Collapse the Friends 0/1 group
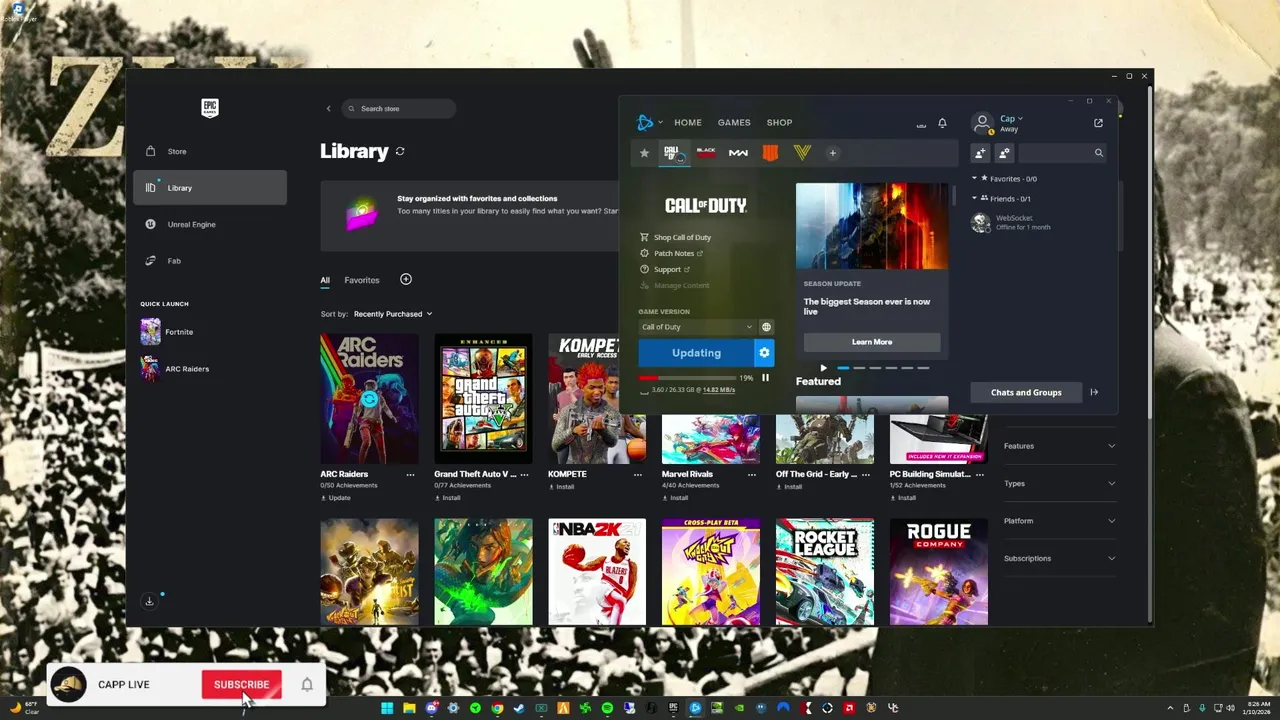1280x720 pixels. pos(1001,199)
